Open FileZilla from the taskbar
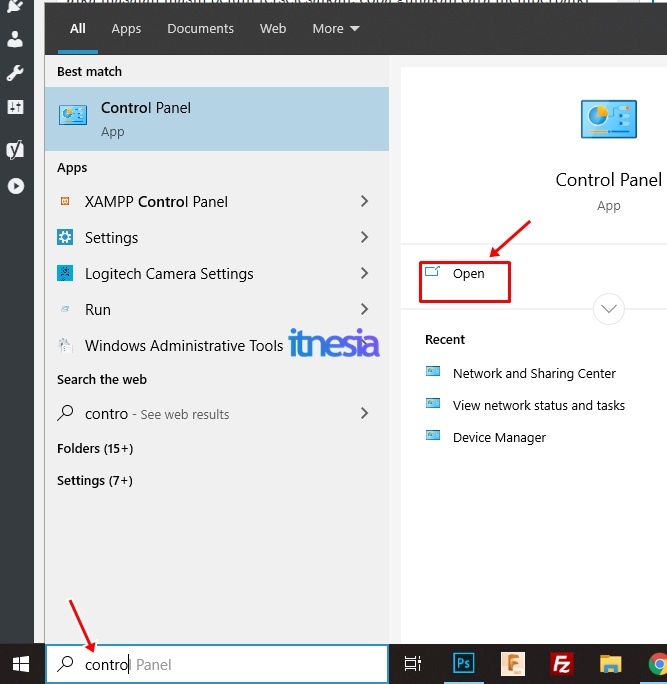Image resolution: width=667 pixels, height=684 pixels. [x=561, y=664]
